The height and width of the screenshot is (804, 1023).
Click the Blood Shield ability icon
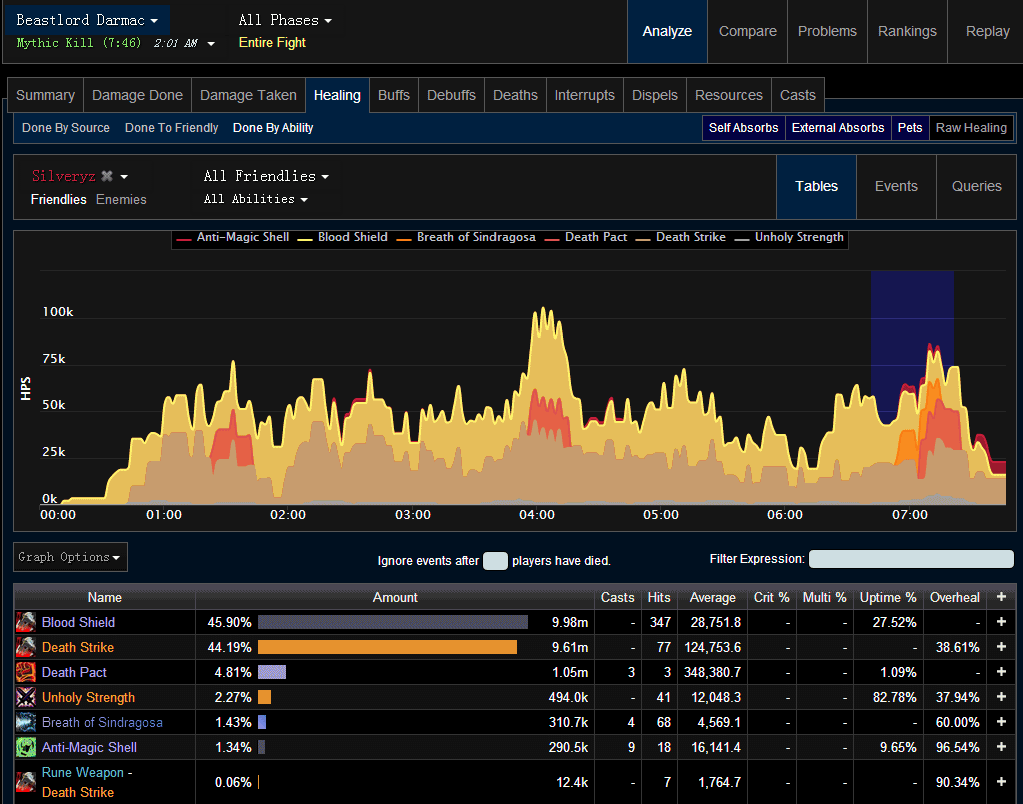(26, 622)
